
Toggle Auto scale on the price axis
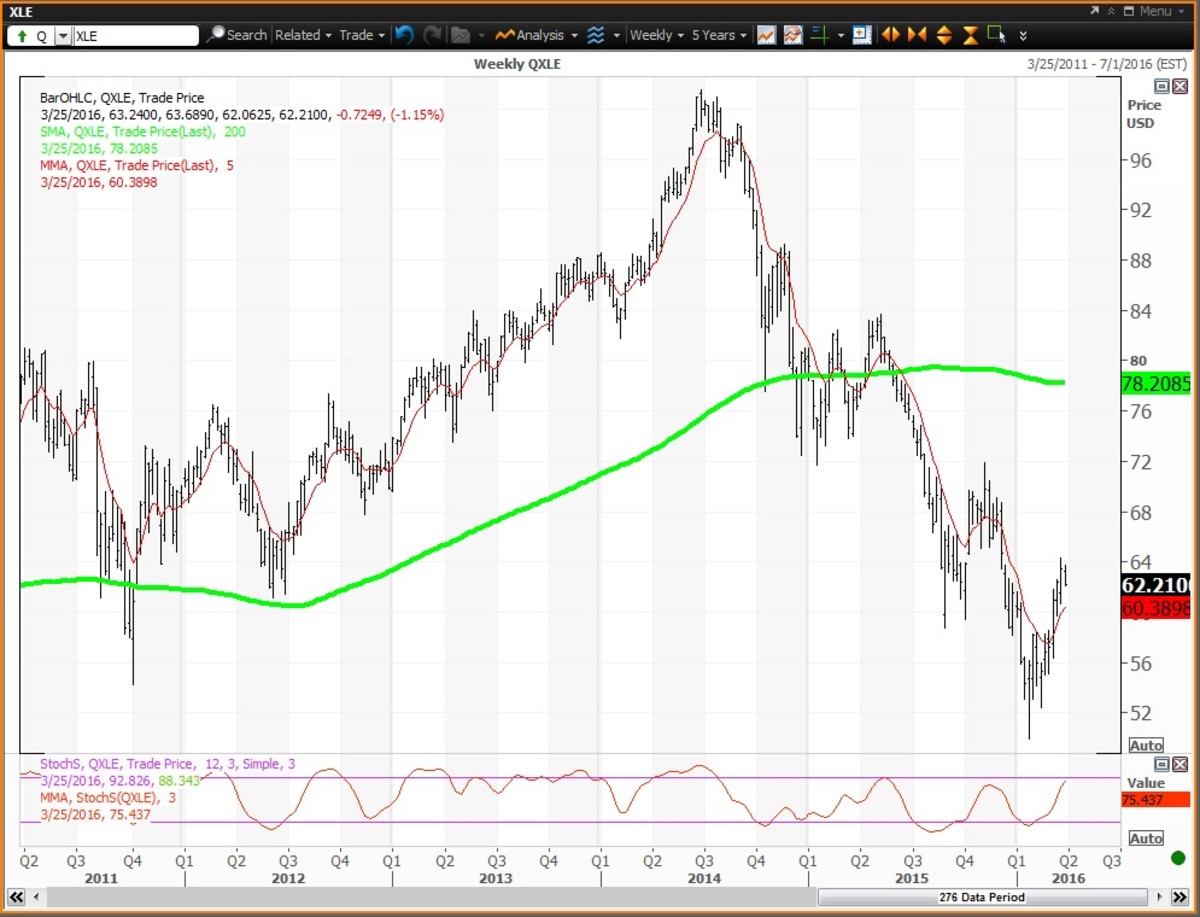click(x=1145, y=745)
